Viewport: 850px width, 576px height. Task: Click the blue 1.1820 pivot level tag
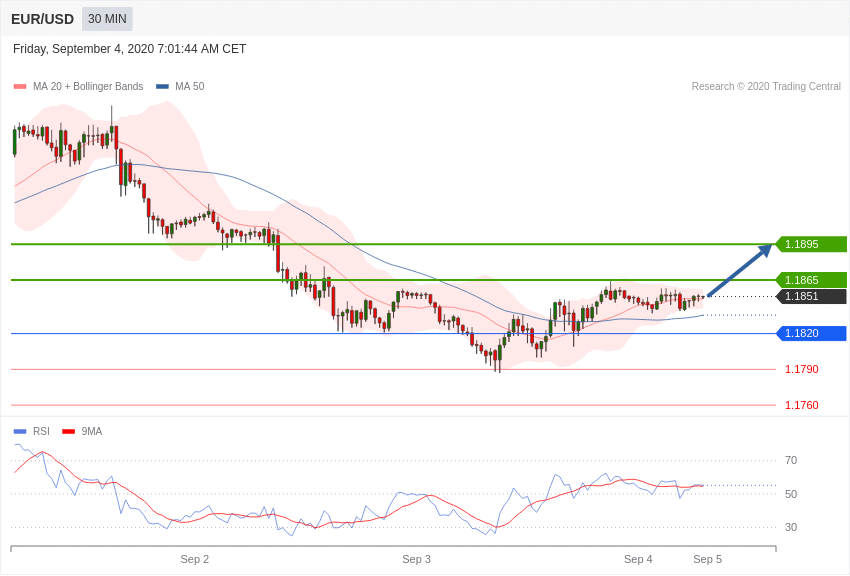pos(811,333)
